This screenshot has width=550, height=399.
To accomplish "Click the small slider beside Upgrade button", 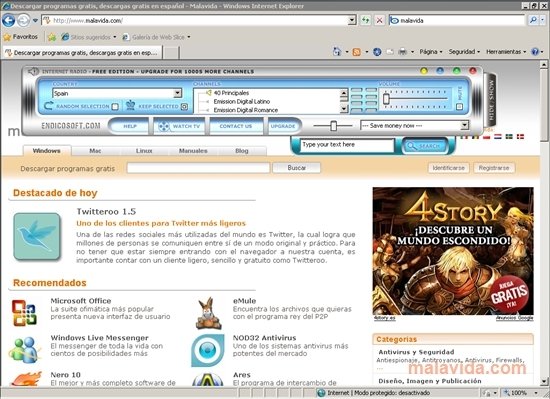I will click(333, 126).
